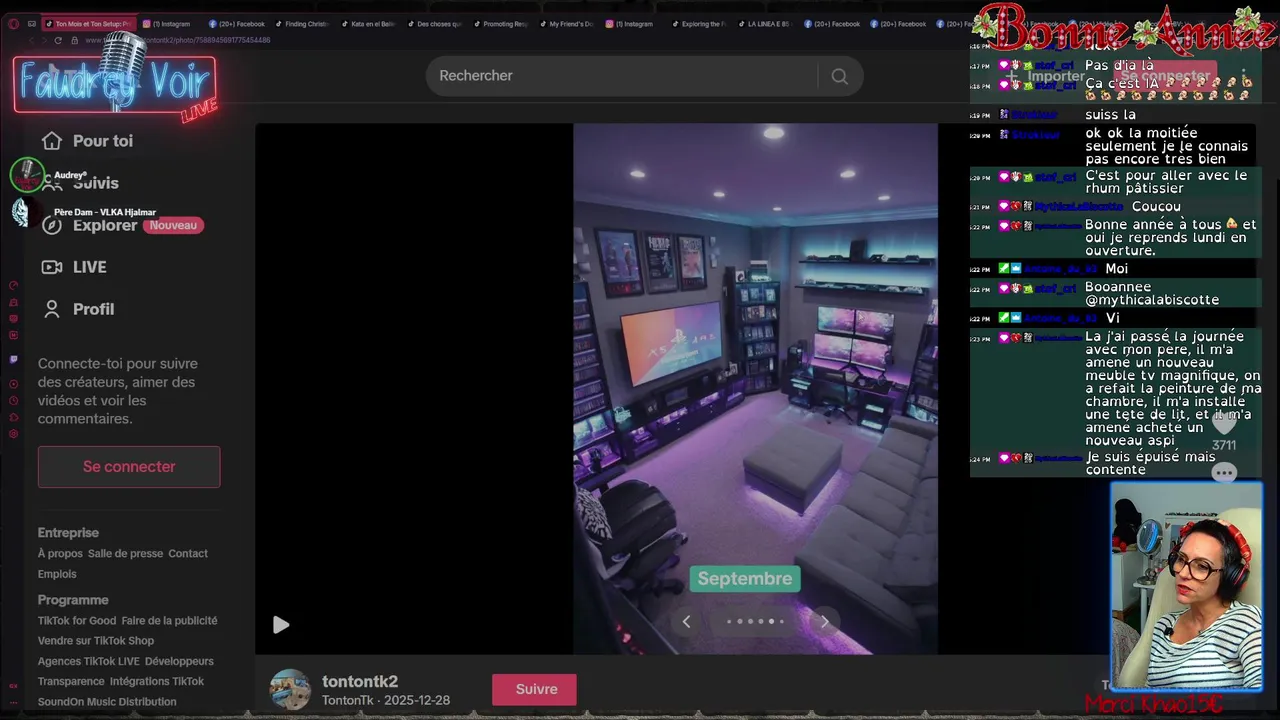Select the Ton Mois et Ton Setup tab
This screenshot has height=720, width=1280.
[87, 24]
